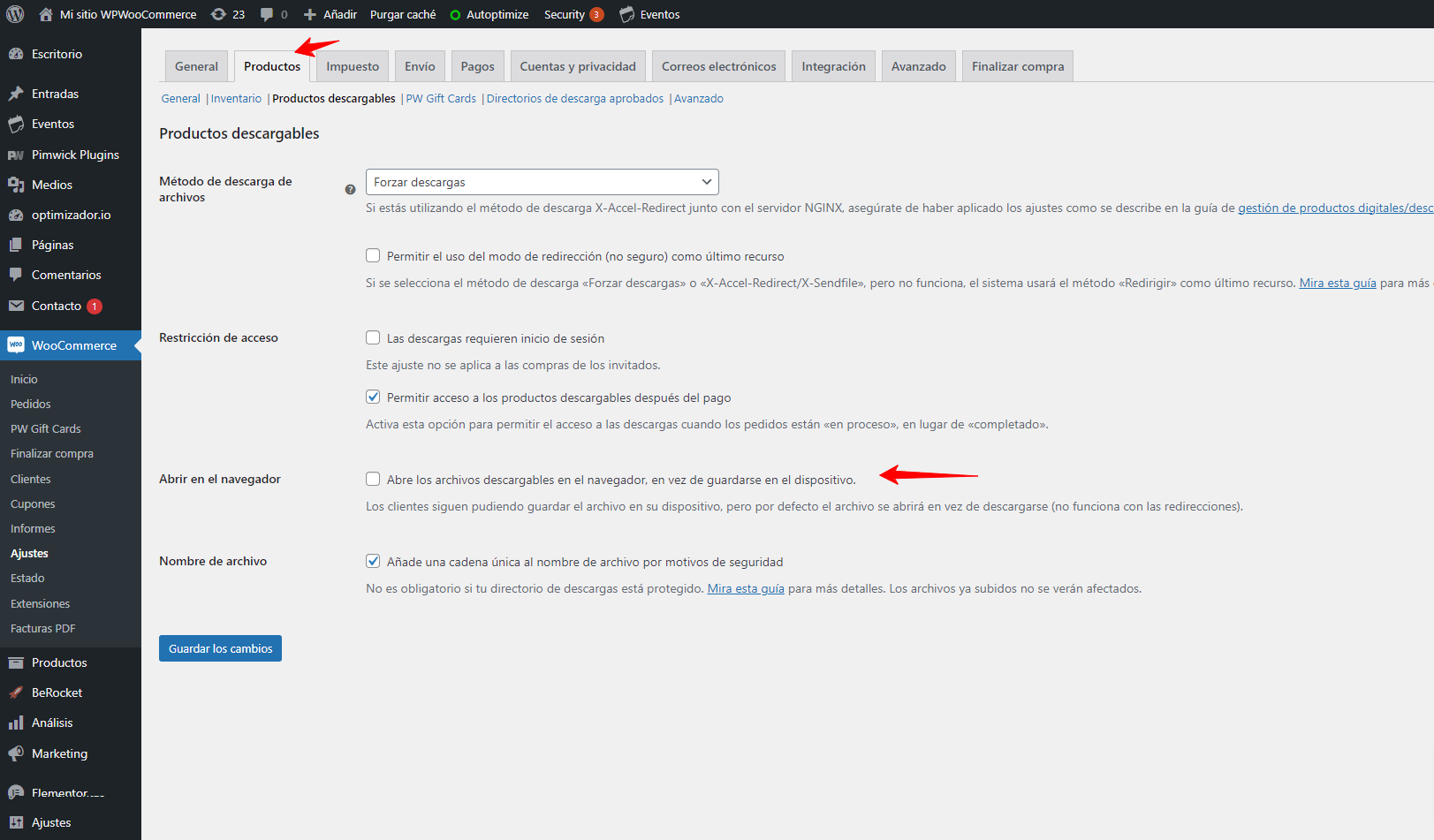Click the updates icon showing 23
Image resolution: width=1434 pixels, height=840 pixels.
pos(218,14)
